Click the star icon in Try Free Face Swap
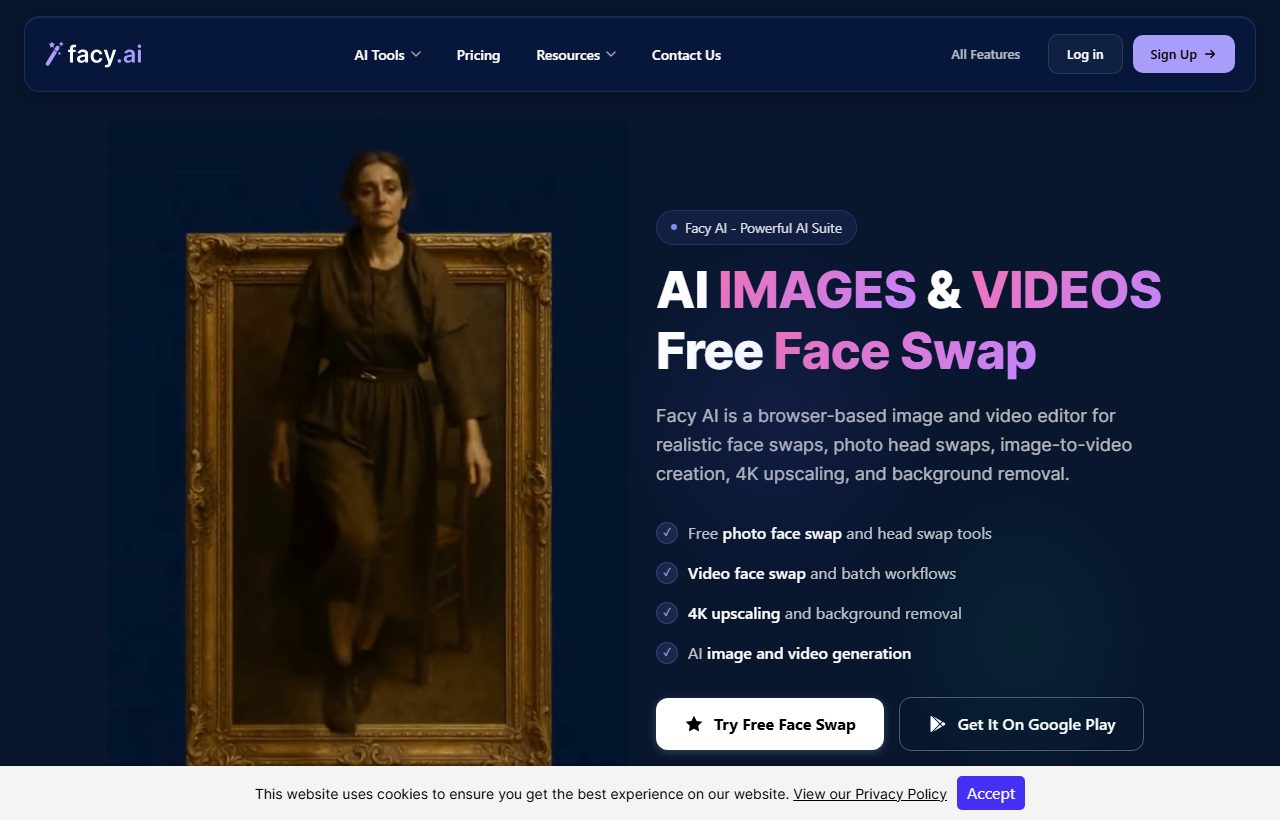 pos(694,724)
